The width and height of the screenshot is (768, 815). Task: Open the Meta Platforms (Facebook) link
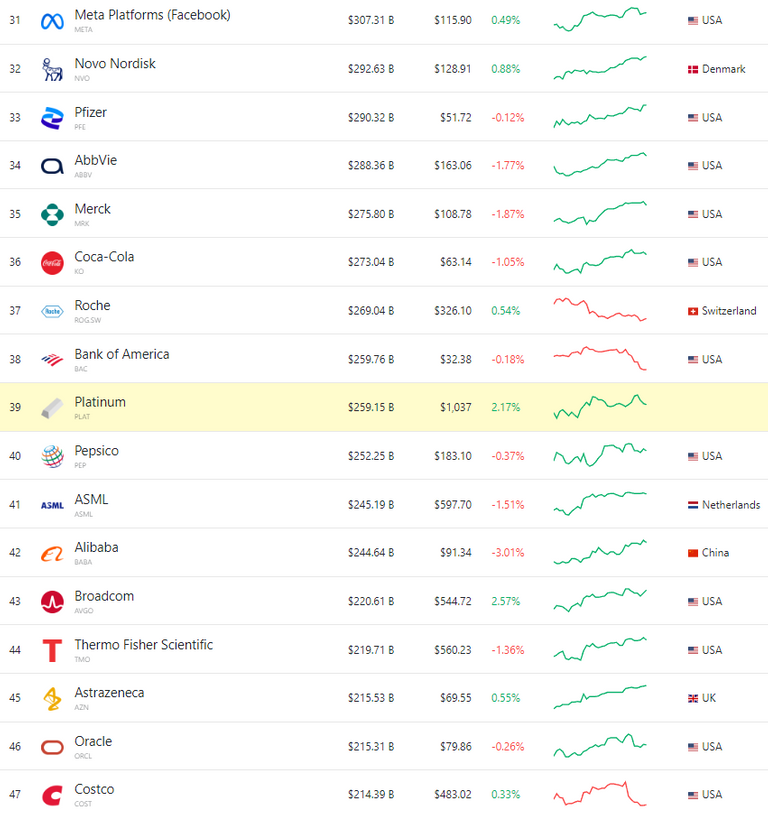click(x=152, y=15)
